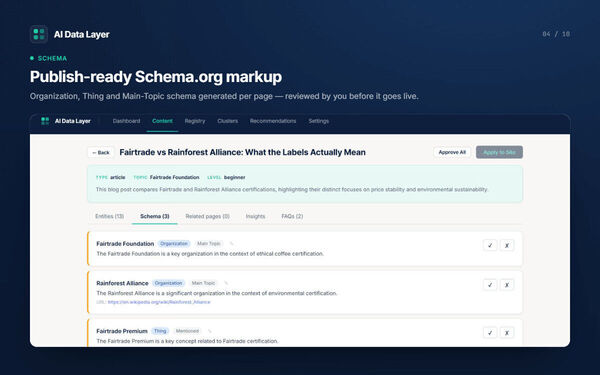This screenshot has height=375, width=600.
Task: Click the Organization badge on Rainforest Alliance
Action: click(168, 283)
